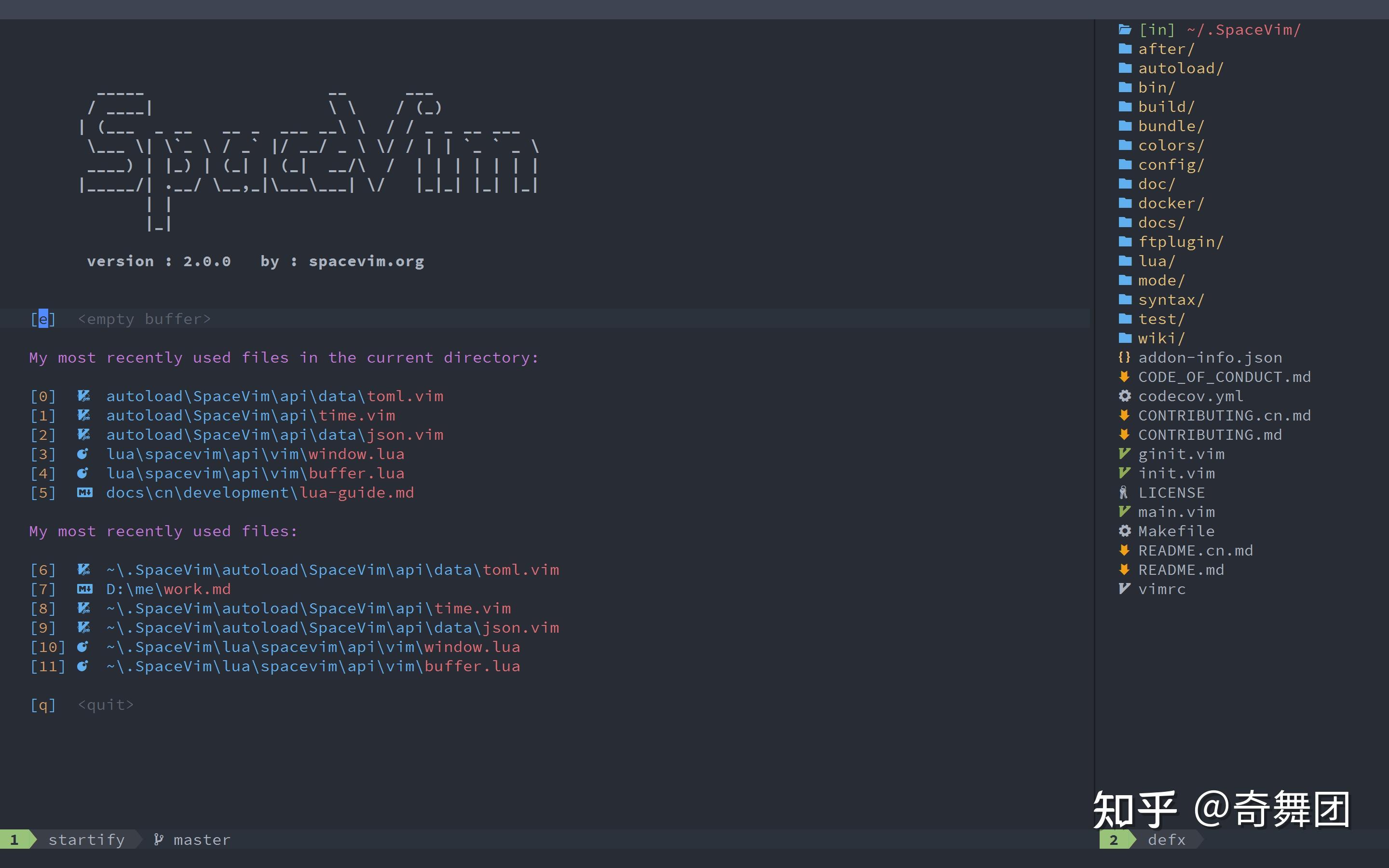Image resolution: width=1389 pixels, height=868 pixels.
Task: Expand the docs/ folder
Action: 1161,223
